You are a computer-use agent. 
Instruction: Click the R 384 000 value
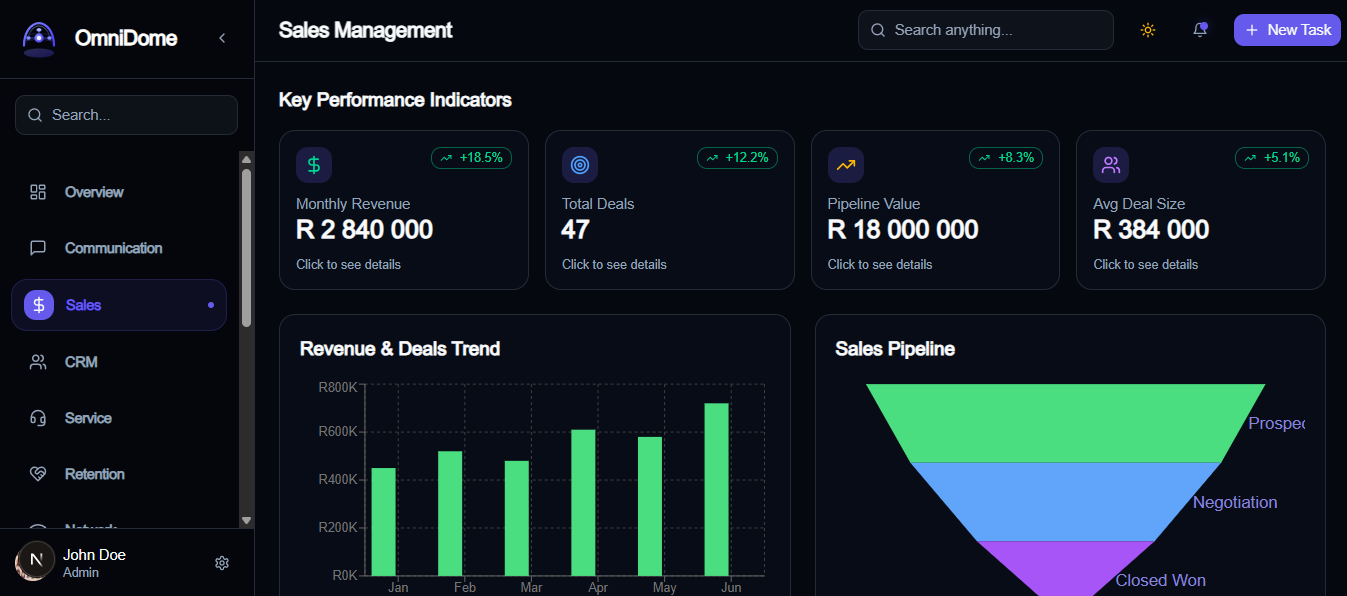[x=1151, y=230]
